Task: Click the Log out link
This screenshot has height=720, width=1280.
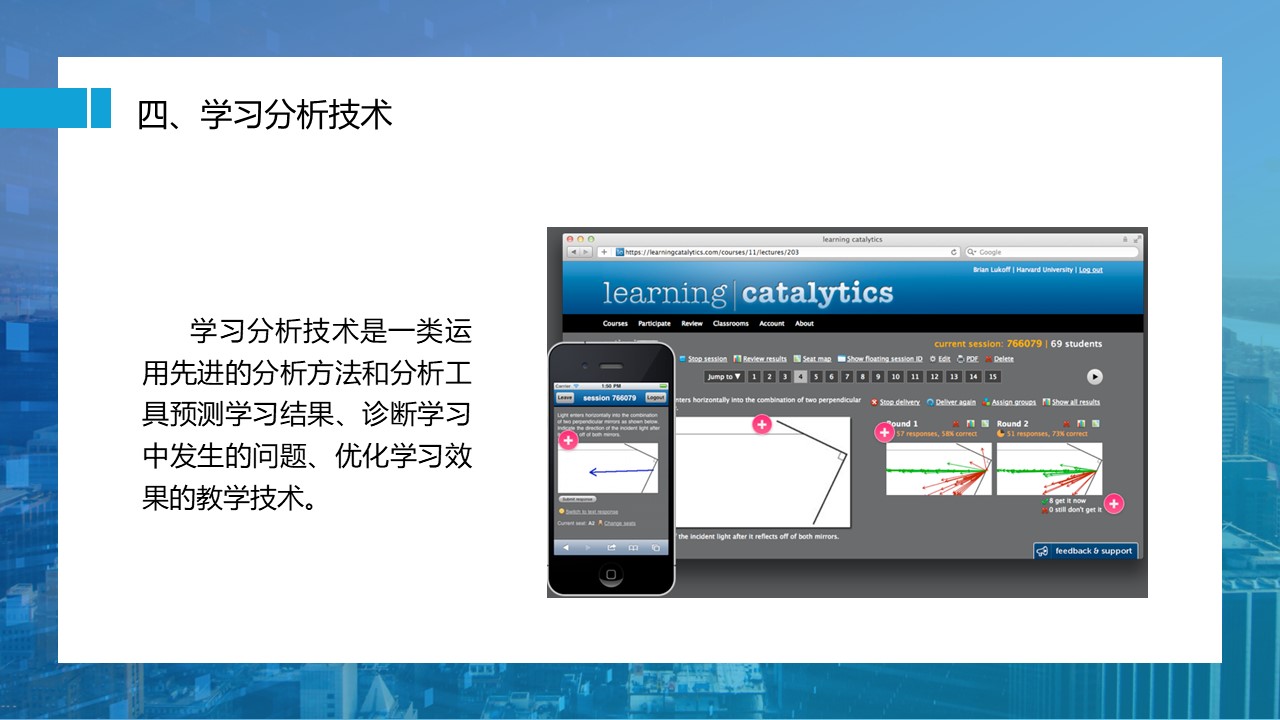Action: click(1090, 270)
